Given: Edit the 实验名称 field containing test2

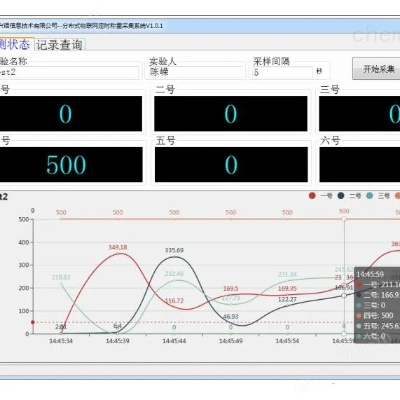Looking at the screenshot, I should point(69,72).
